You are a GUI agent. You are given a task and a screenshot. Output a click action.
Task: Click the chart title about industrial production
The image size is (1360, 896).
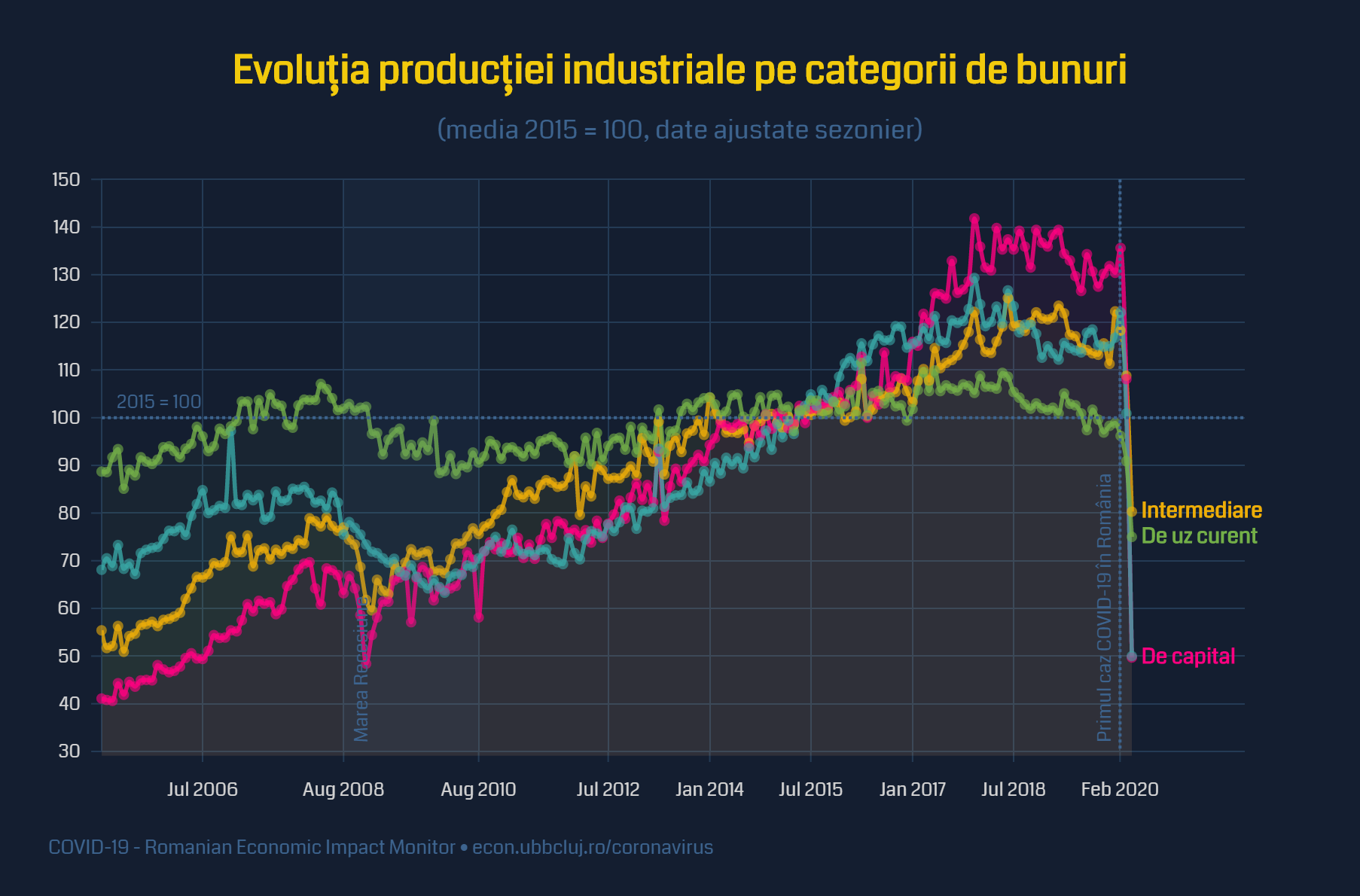pyautogui.click(x=679, y=71)
